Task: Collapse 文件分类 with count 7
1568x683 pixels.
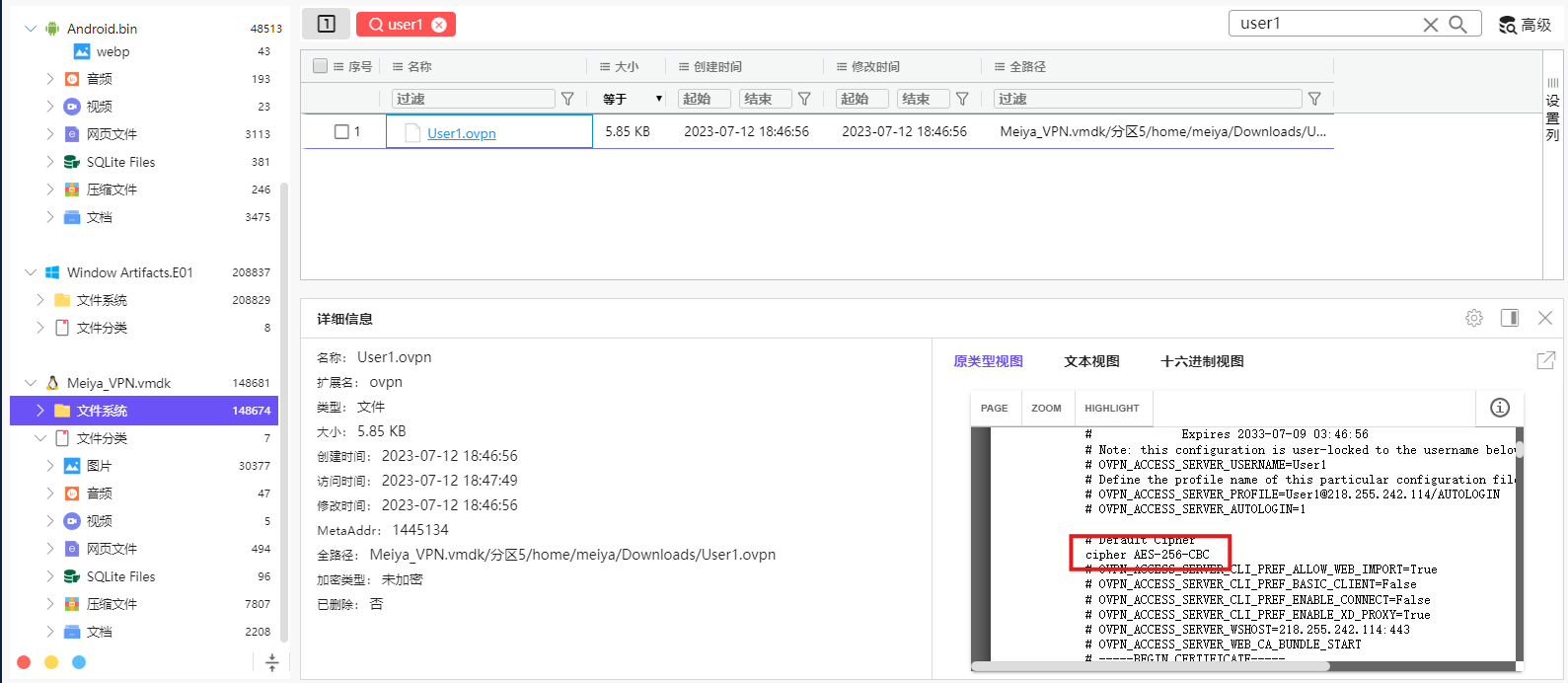Action: click(40, 437)
